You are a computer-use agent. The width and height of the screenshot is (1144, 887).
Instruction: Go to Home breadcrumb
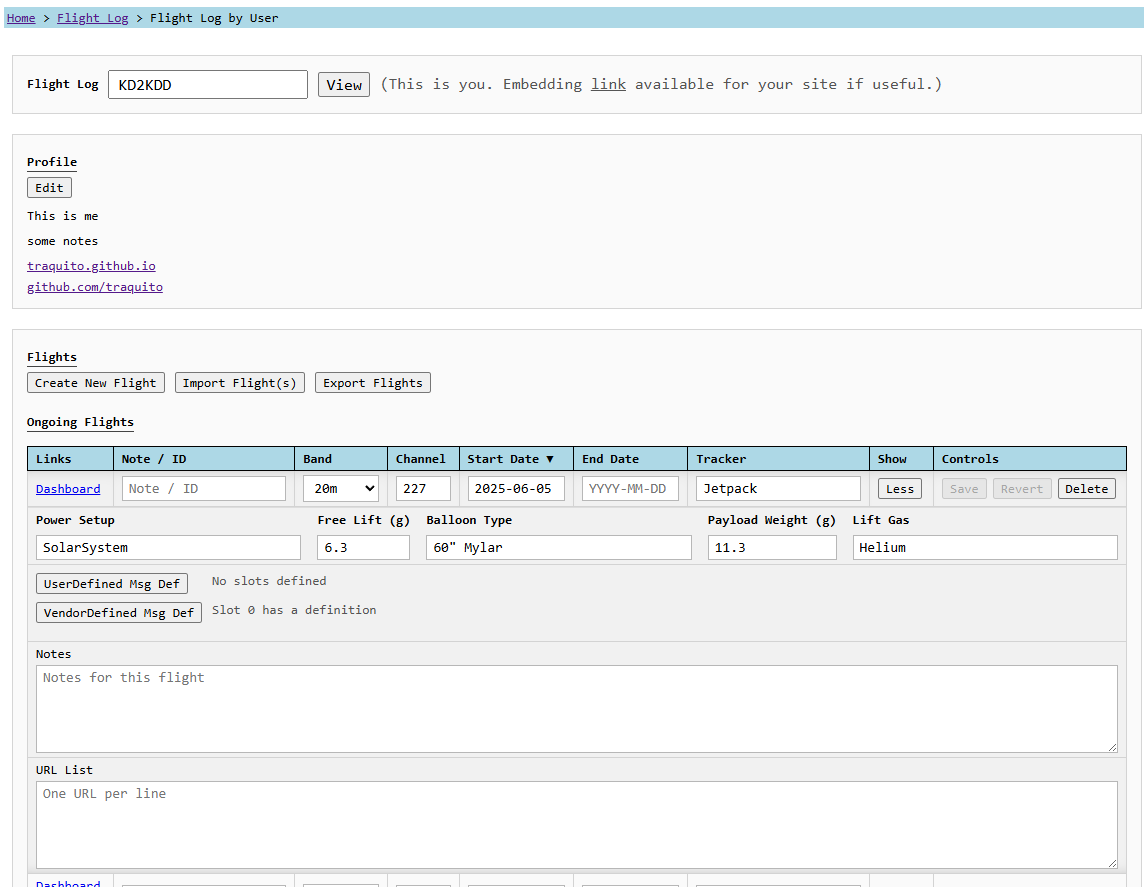pyautogui.click(x=21, y=18)
